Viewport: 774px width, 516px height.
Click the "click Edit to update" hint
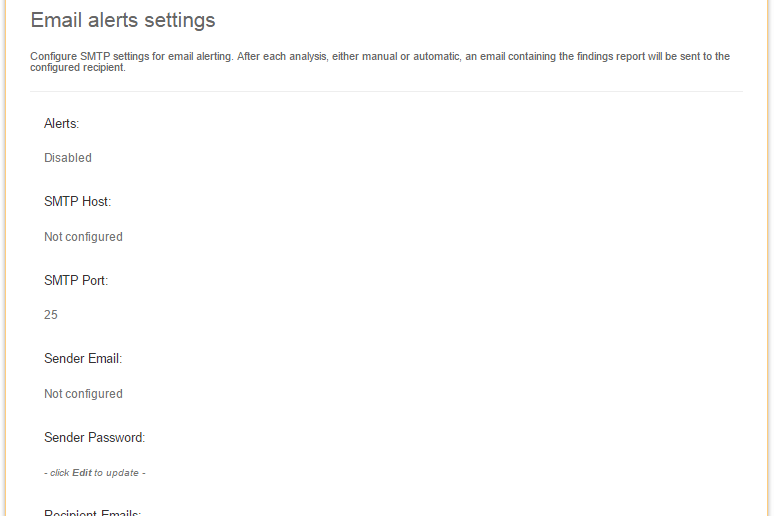pyautogui.click(x=95, y=473)
